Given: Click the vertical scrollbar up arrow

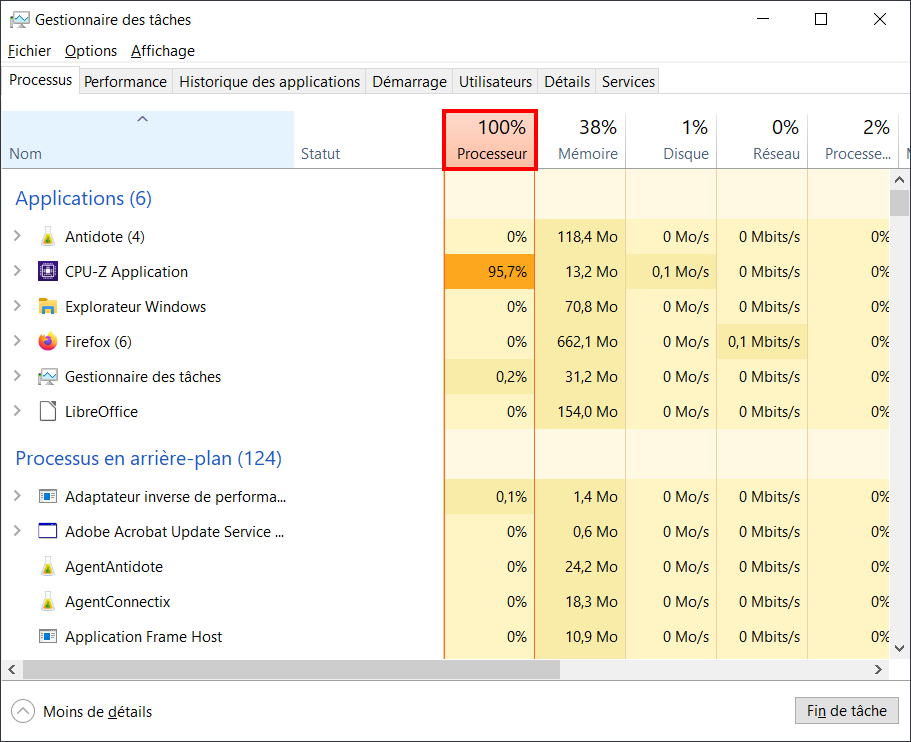Looking at the screenshot, I should point(899,180).
